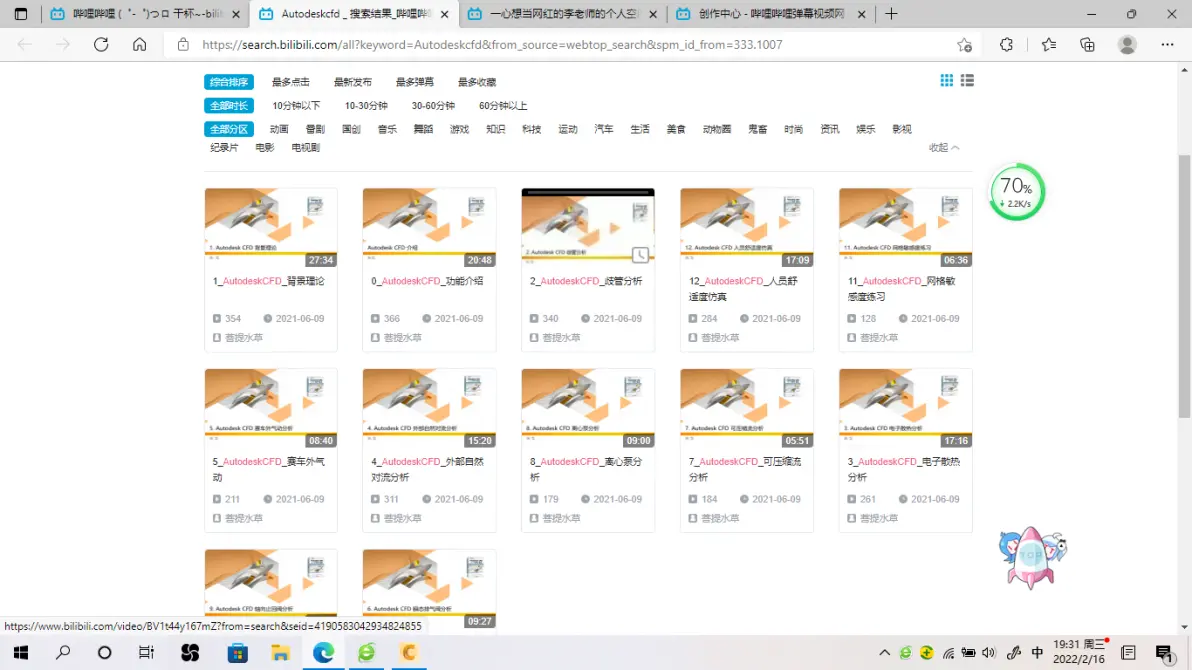This screenshot has width=1192, height=670.
Task: Switch to grid view layout
Action: coord(946,81)
